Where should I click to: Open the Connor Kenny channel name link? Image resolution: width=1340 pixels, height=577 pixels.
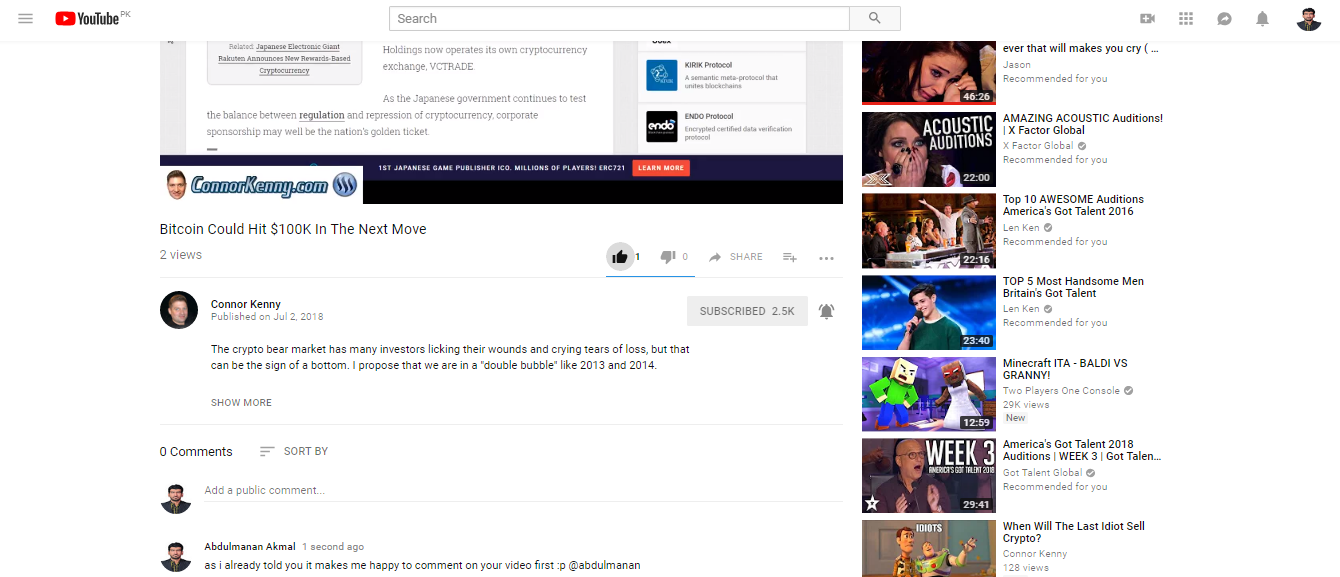[x=246, y=304]
